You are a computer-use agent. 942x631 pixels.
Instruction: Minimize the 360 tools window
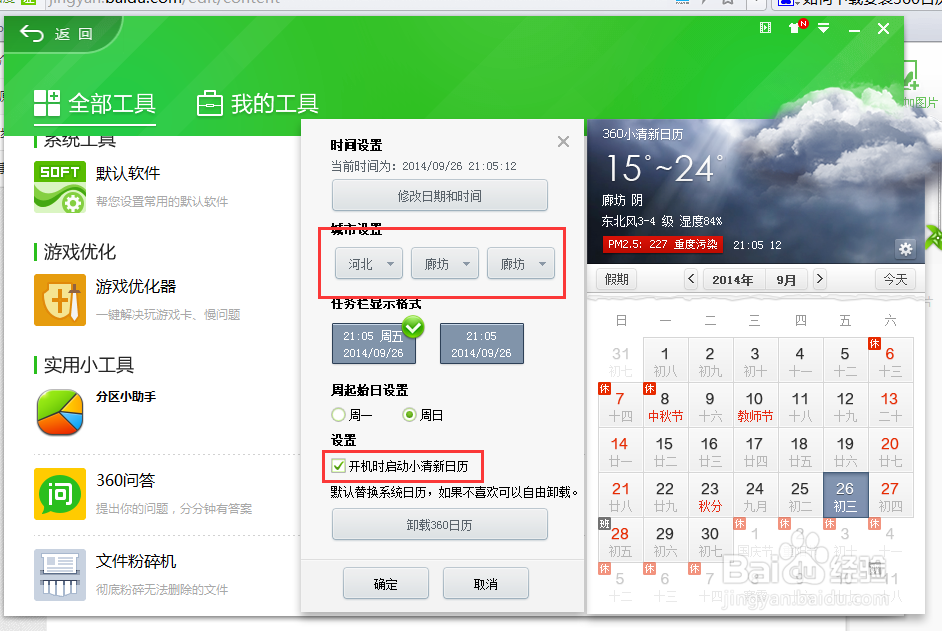coord(854,30)
